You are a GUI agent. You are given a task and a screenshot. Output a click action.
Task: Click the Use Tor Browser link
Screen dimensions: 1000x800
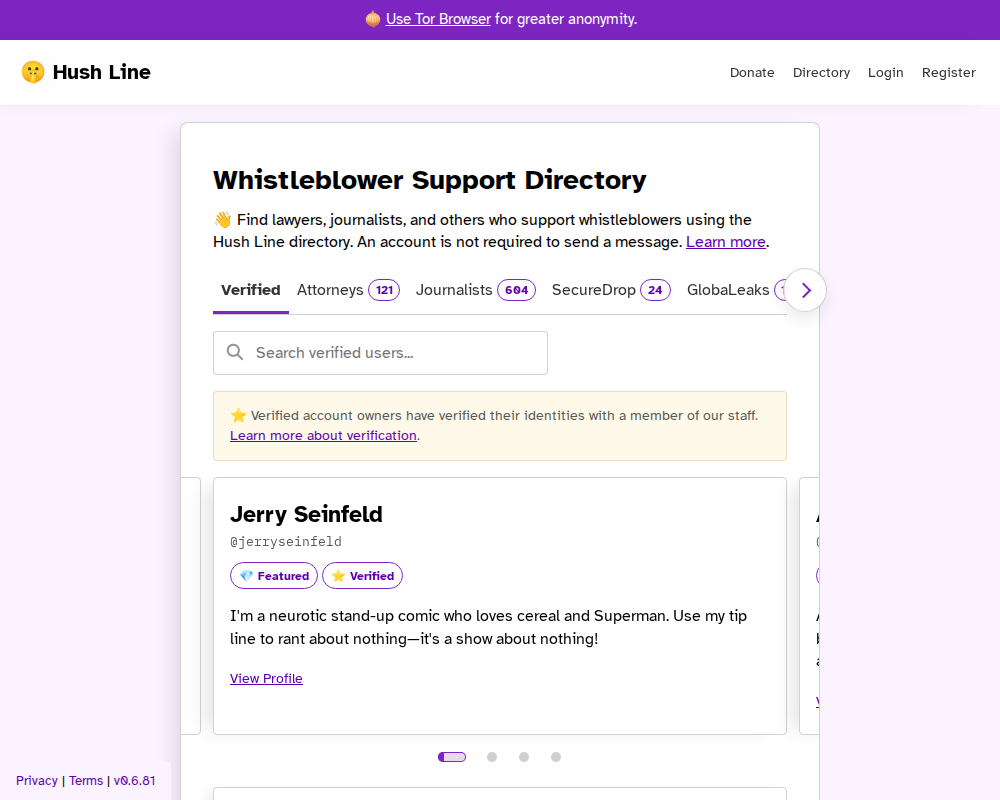pos(438,19)
